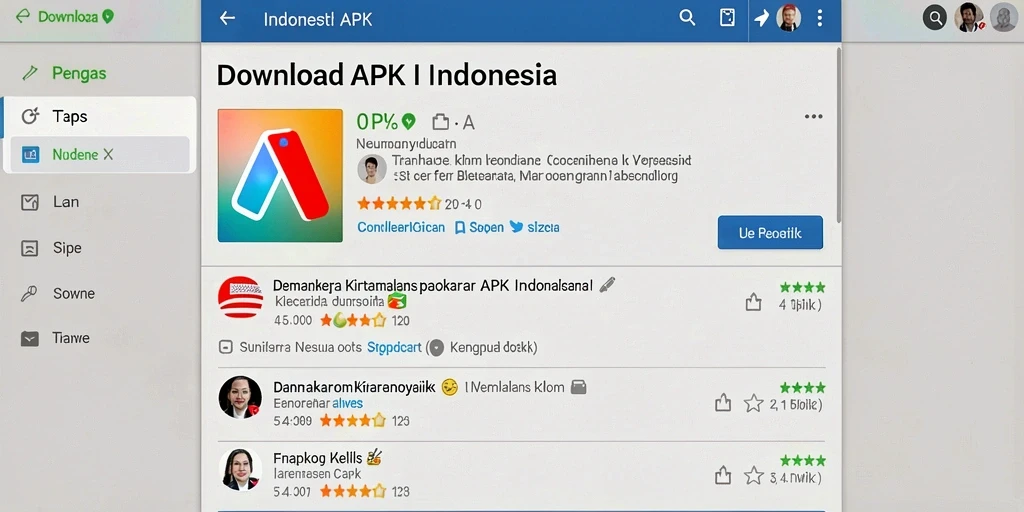This screenshot has height=512, width=1024.
Task: Open the three-dot overflow menu in header
Action: [820, 18]
